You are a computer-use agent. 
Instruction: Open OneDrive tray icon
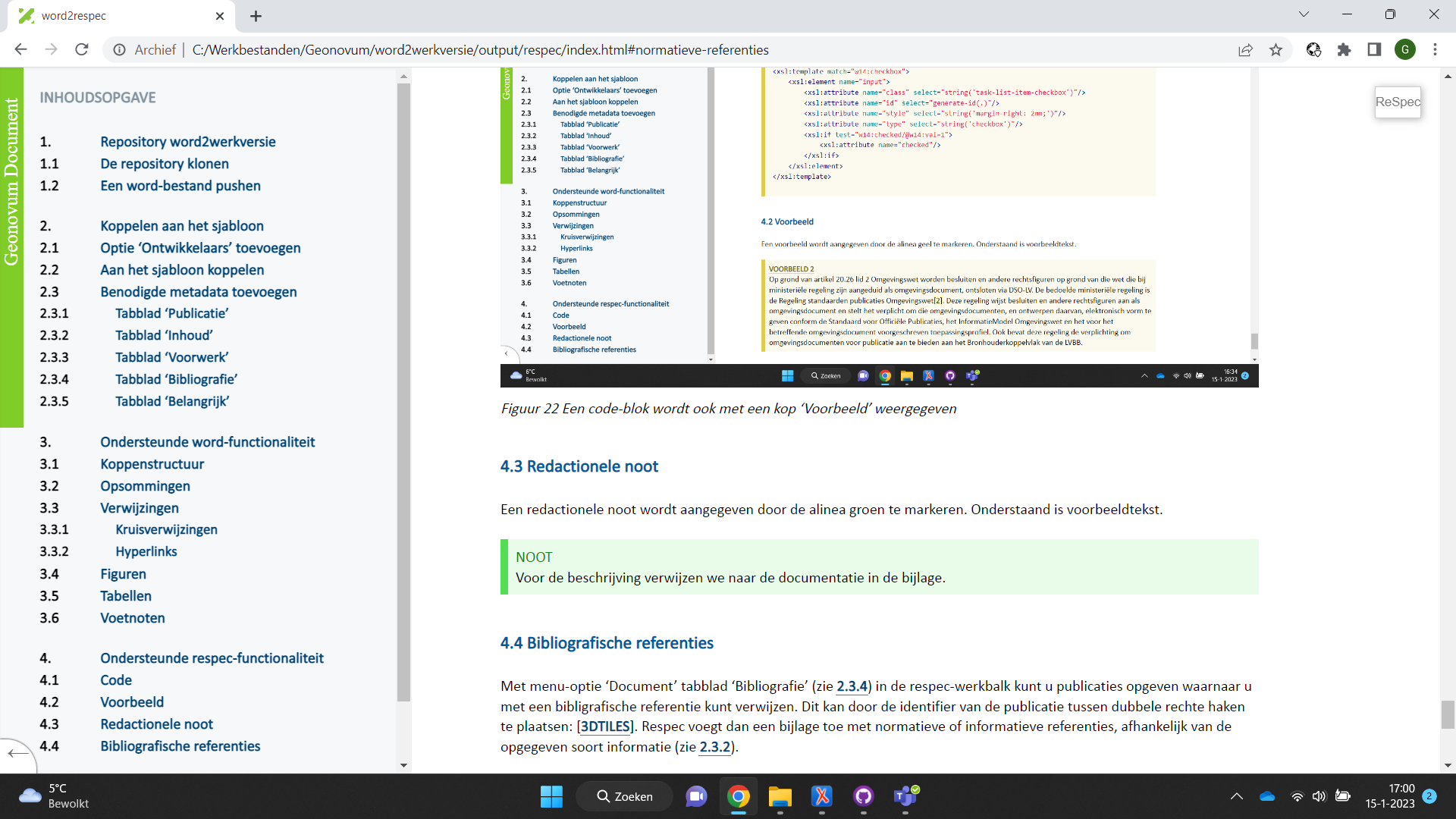pos(1267,796)
